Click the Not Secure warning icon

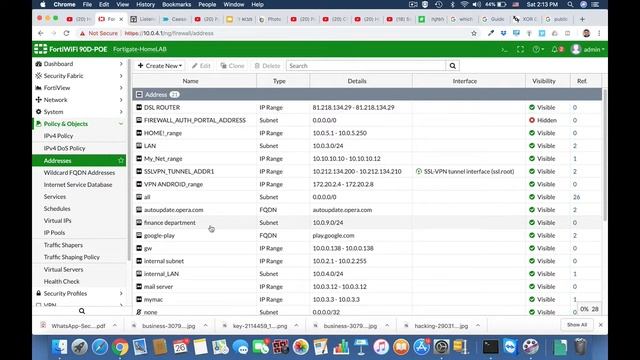point(82,33)
